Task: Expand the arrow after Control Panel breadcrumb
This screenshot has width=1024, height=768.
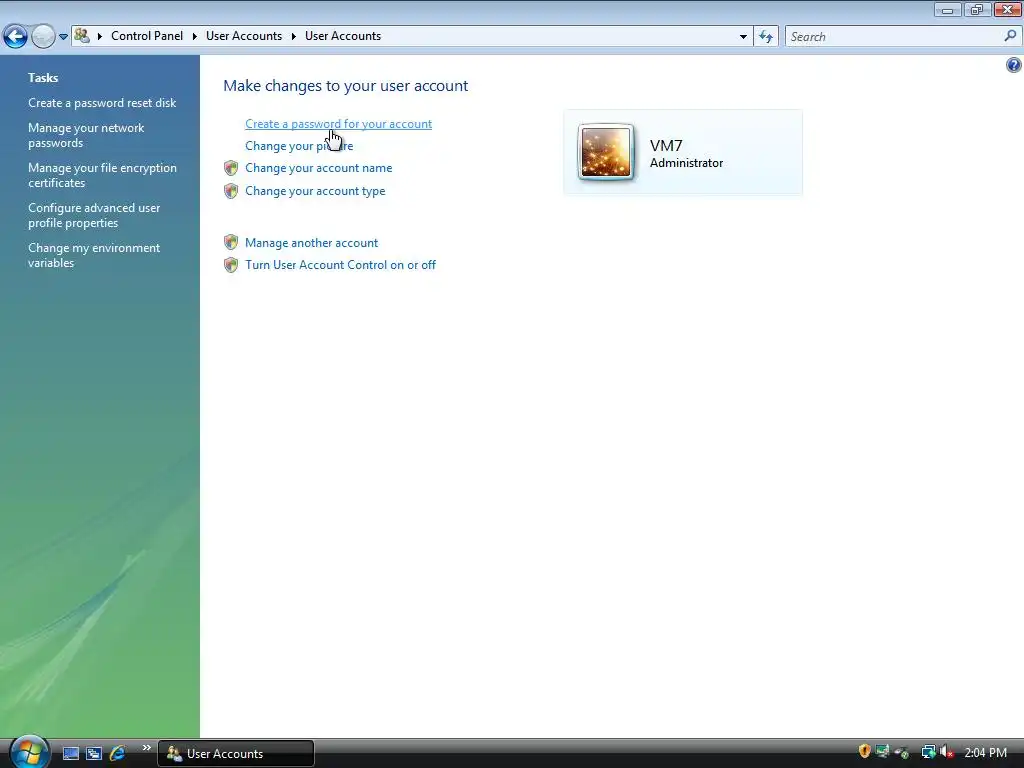Action: pyautogui.click(x=195, y=37)
